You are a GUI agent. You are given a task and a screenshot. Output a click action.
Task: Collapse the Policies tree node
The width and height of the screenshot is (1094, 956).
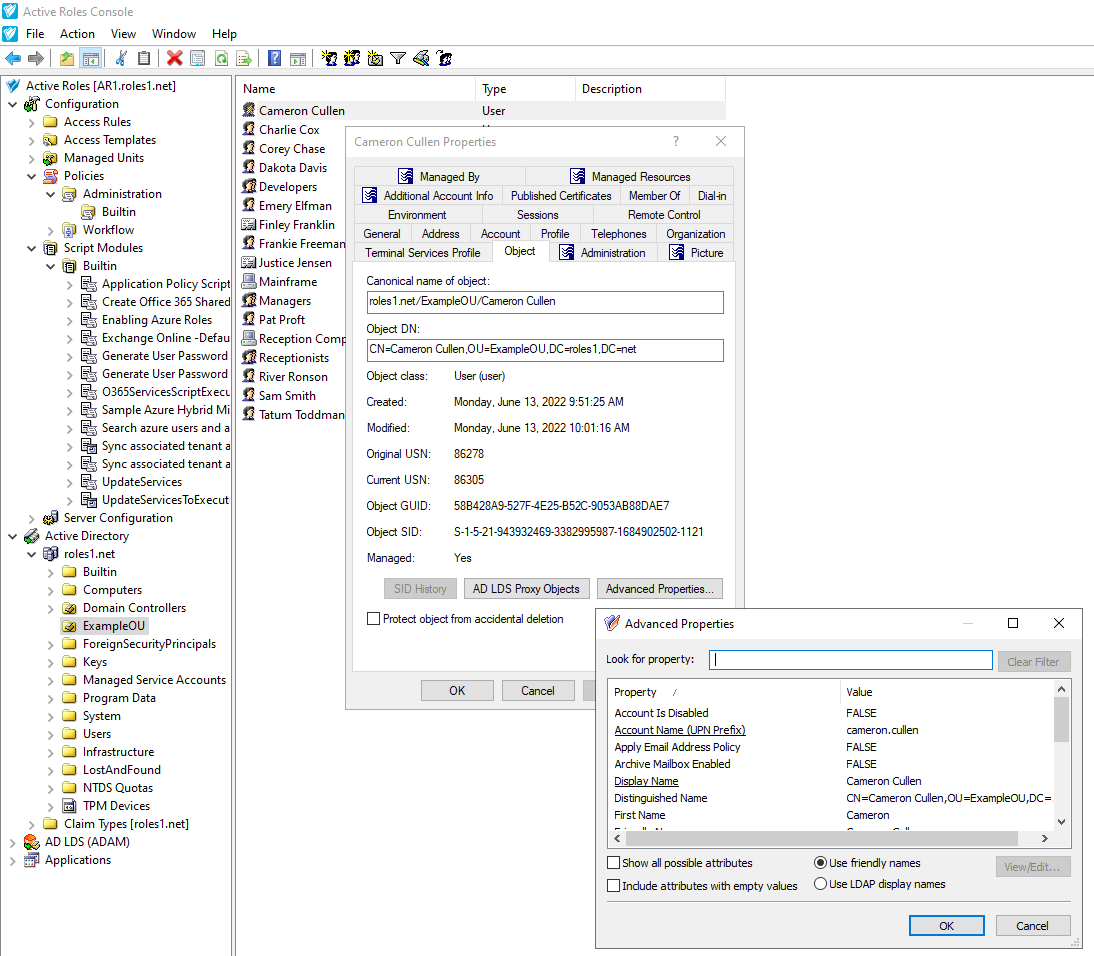point(31,176)
